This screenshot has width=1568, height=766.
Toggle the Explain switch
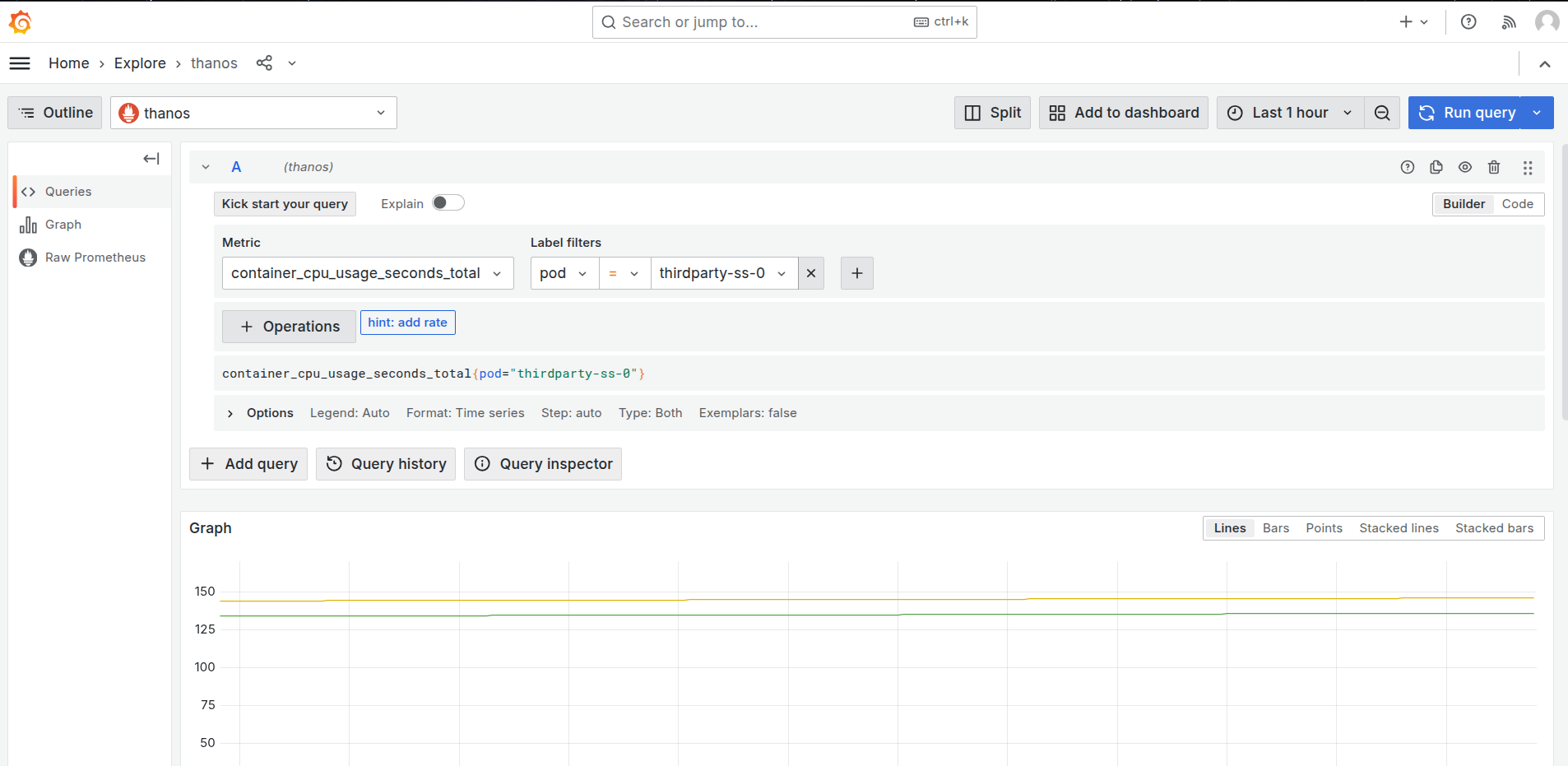point(448,203)
